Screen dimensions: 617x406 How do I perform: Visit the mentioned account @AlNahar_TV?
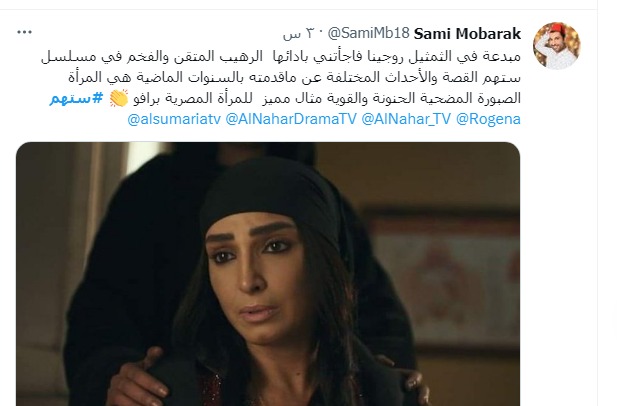coord(406,119)
